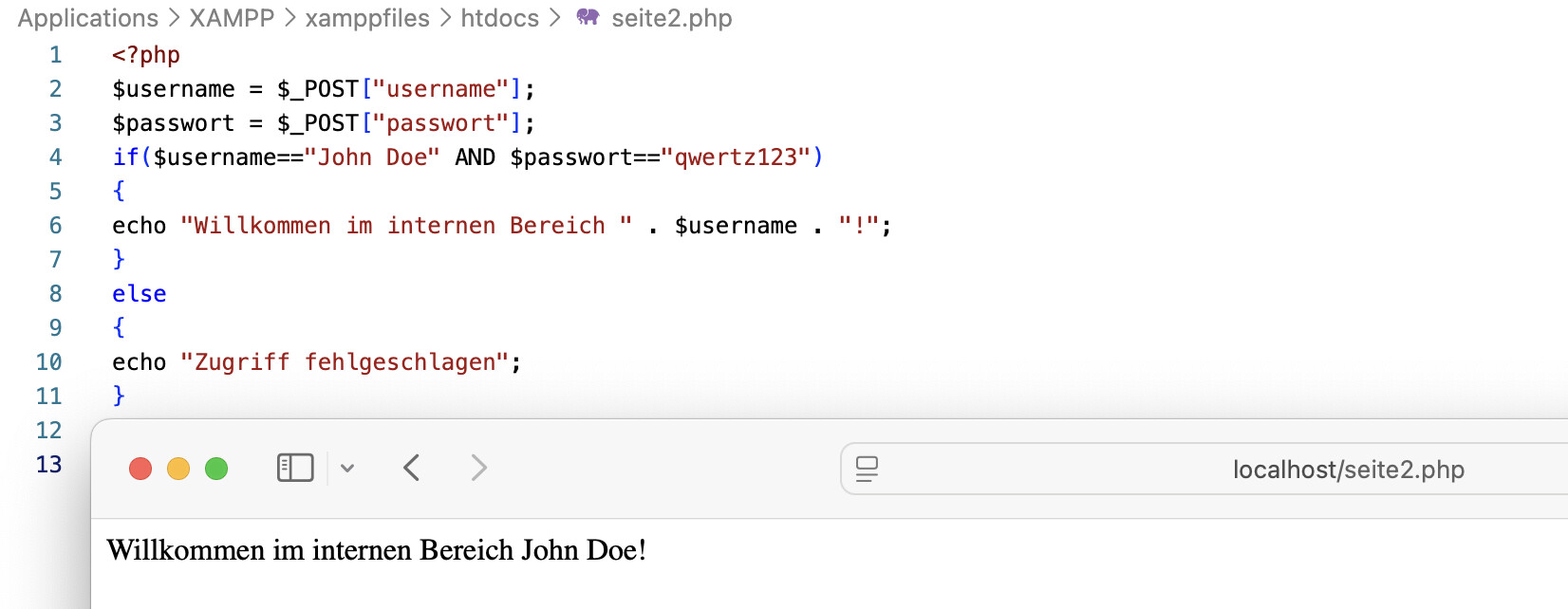Select the htdocs breadcrumb item
The image size is (1568, 609).
499,18
